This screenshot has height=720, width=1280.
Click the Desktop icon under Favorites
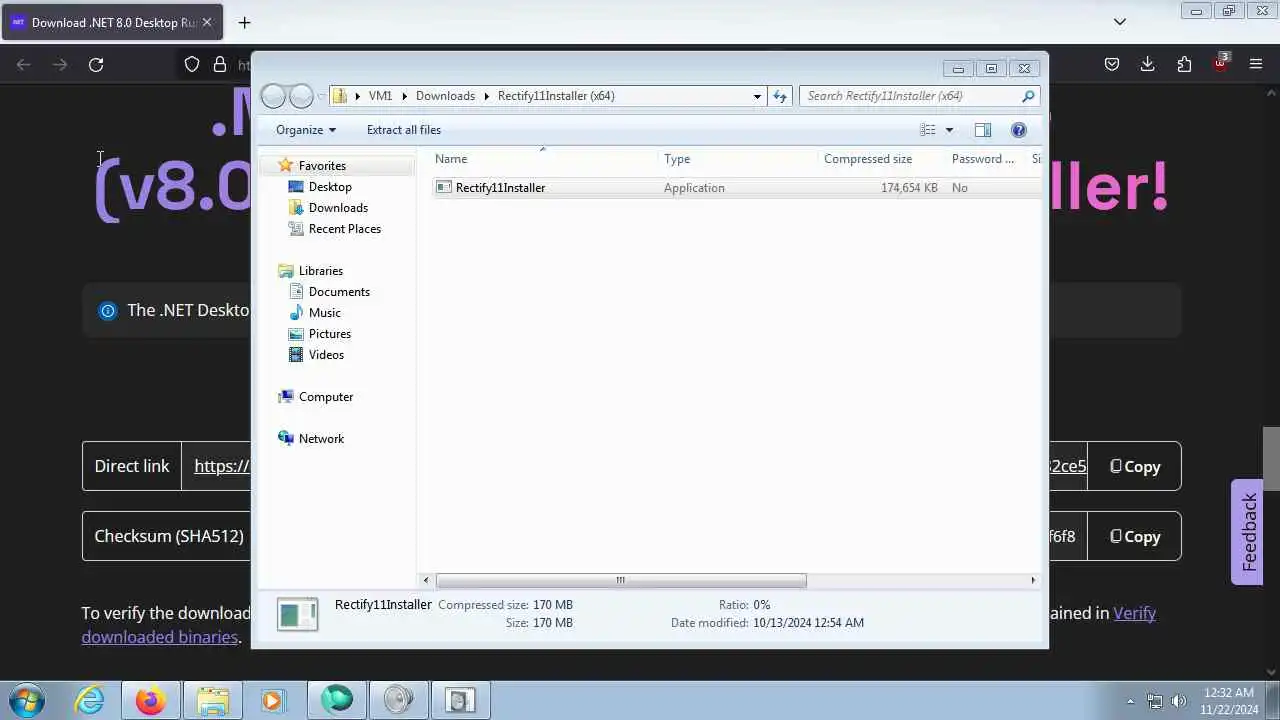tap(296, 187)
